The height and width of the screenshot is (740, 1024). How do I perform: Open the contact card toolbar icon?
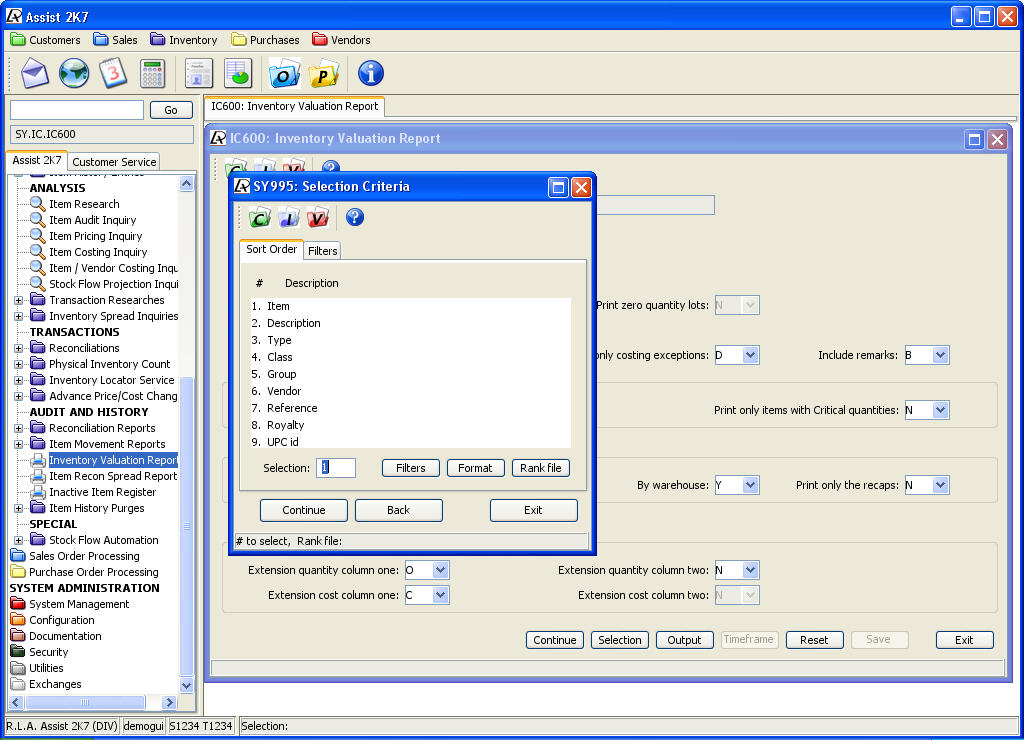(x=199, y=72)
